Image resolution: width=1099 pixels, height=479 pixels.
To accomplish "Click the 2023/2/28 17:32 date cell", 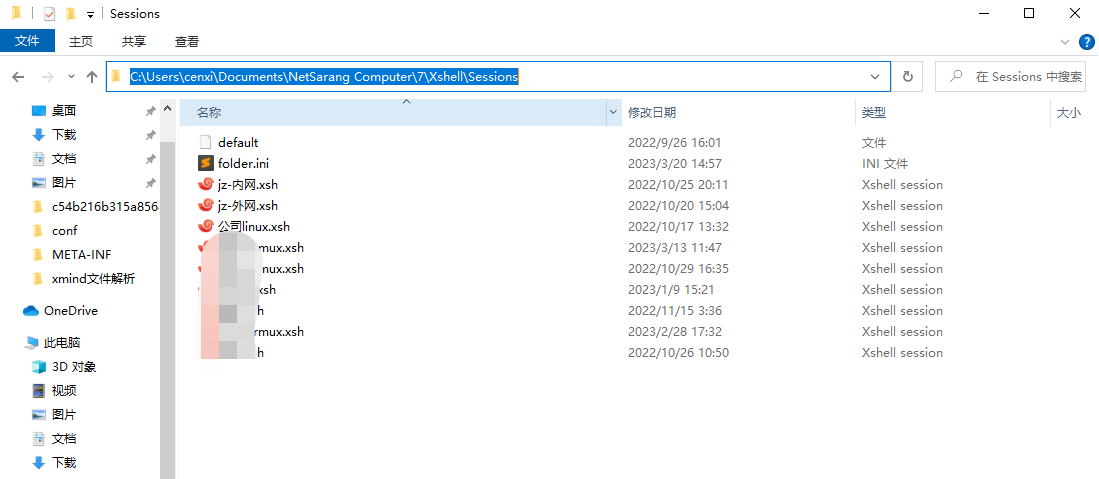I will pyautogui.click(x=674, y=332).
